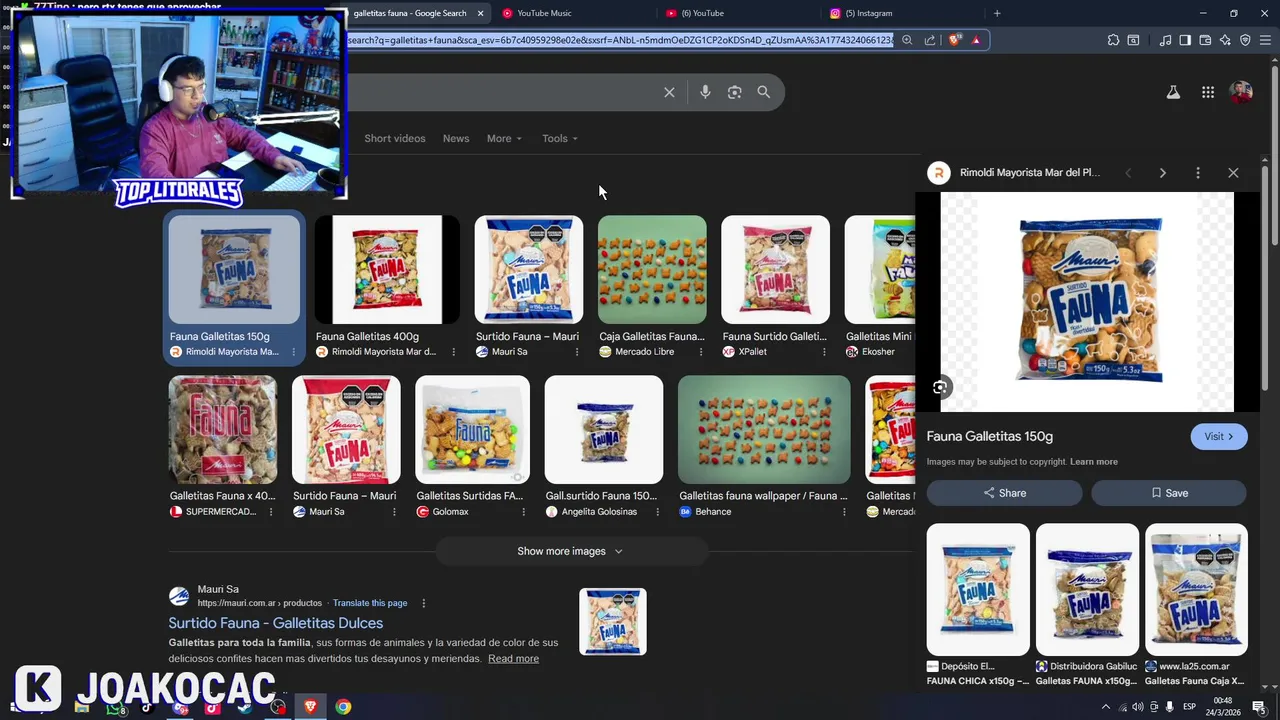Viewport: 1280px width, 720px height.
Task: Open Brave Shields lion icon
Action: pyautogui.click(x=955, y=40)
